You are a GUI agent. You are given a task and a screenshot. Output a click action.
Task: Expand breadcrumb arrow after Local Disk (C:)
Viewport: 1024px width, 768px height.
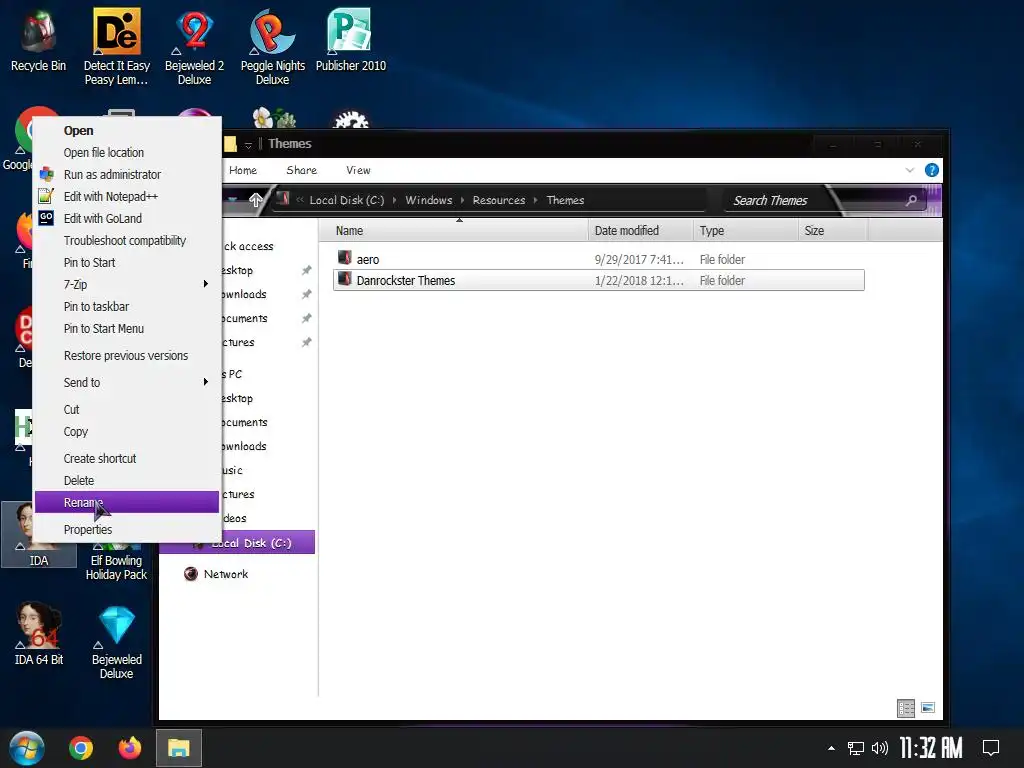[x=394, y=200]
